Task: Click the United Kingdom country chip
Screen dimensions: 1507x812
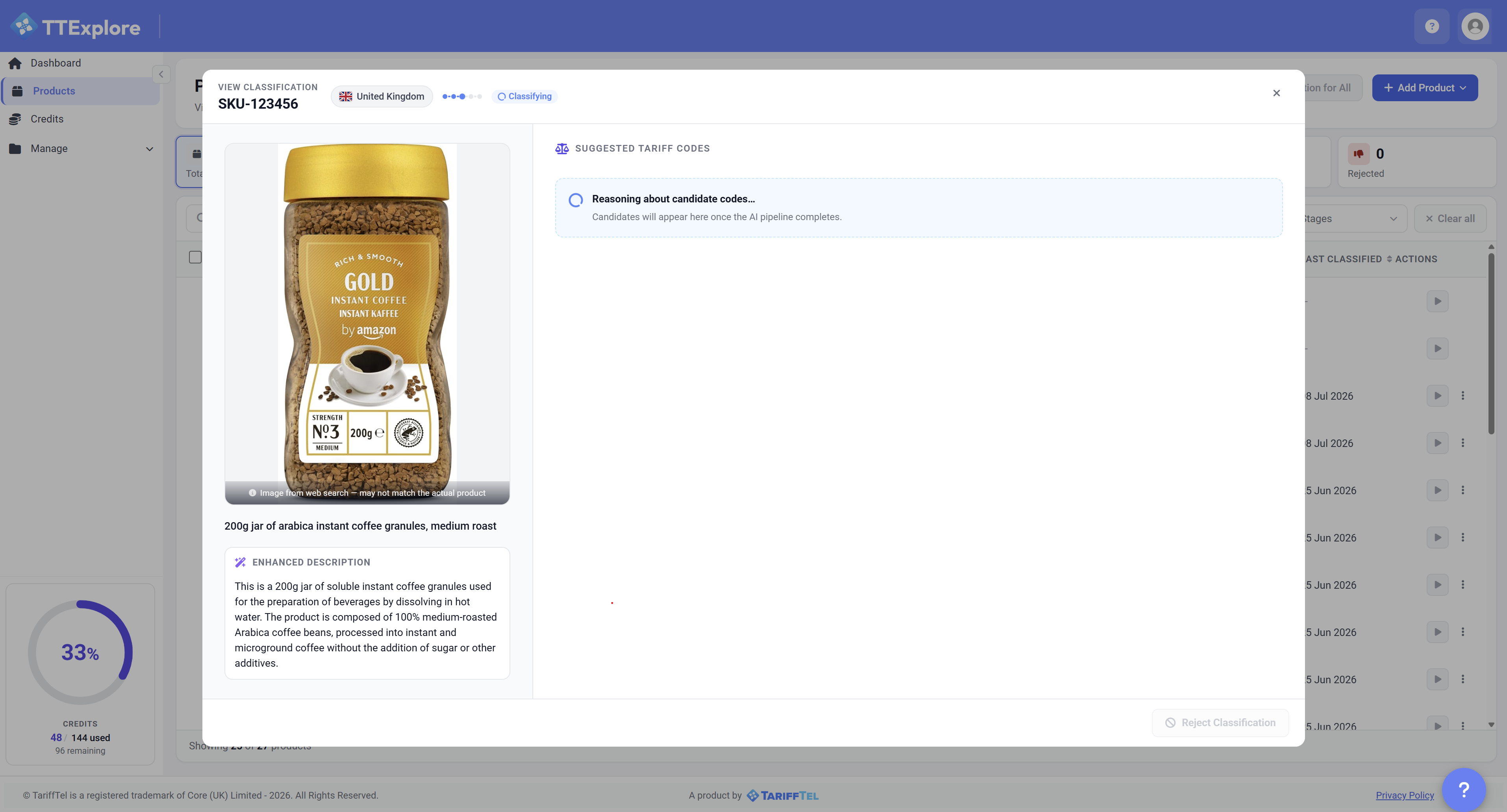Action: (382, 96)
